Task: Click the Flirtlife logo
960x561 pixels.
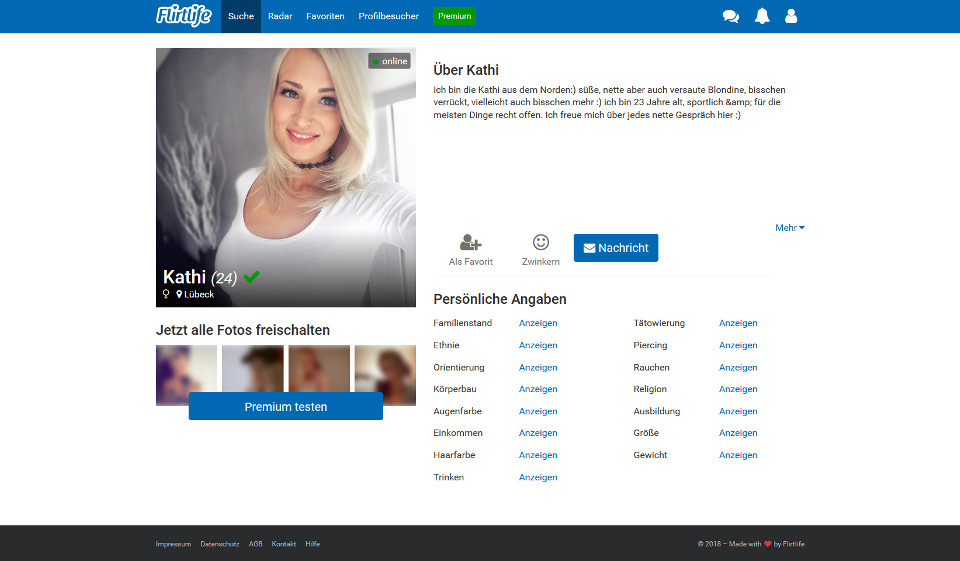Action: click(184, 16)
